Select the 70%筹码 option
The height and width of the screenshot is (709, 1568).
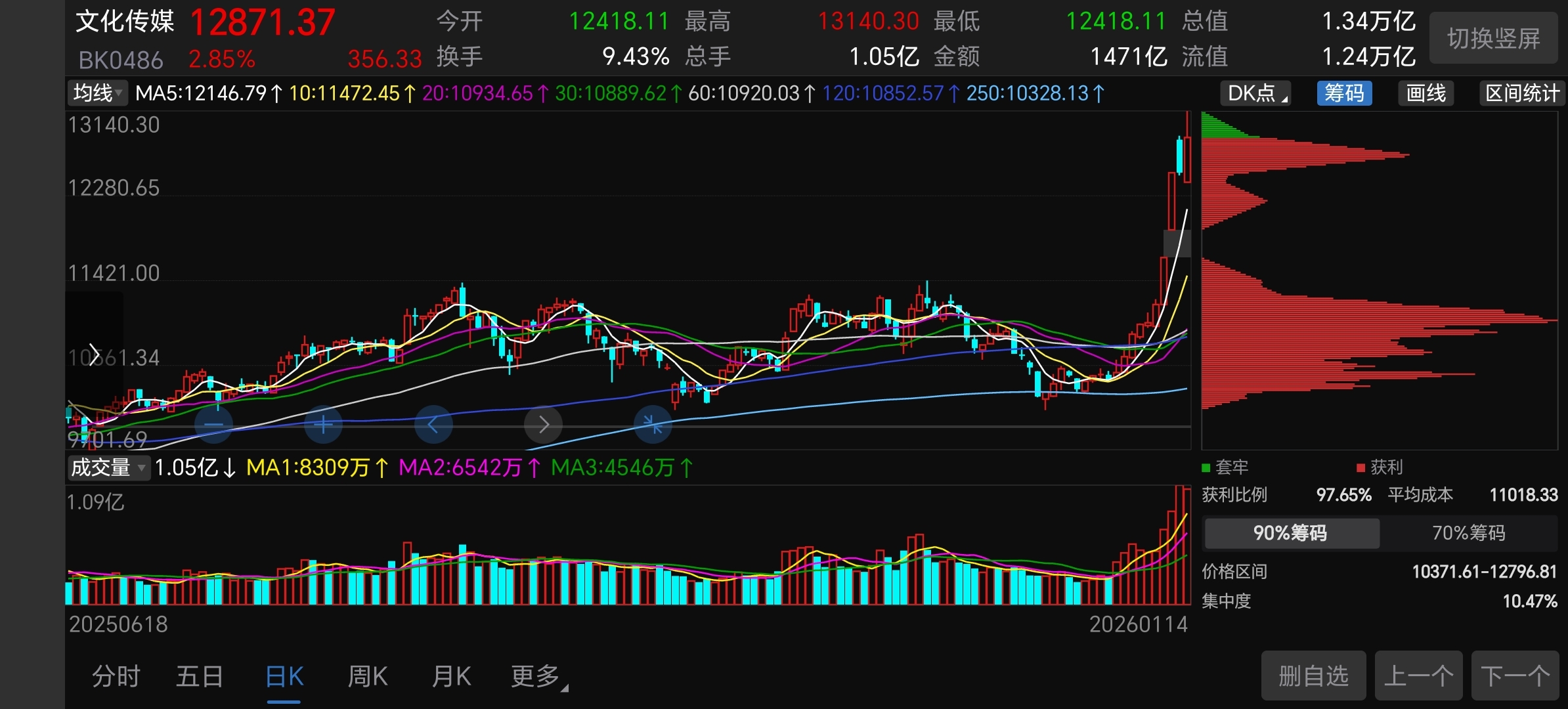(1468, 533)
